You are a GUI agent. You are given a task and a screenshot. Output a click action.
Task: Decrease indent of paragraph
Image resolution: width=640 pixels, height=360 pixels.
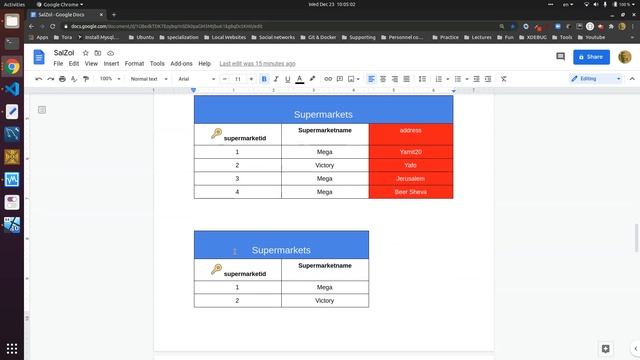[x=476, y=79]
